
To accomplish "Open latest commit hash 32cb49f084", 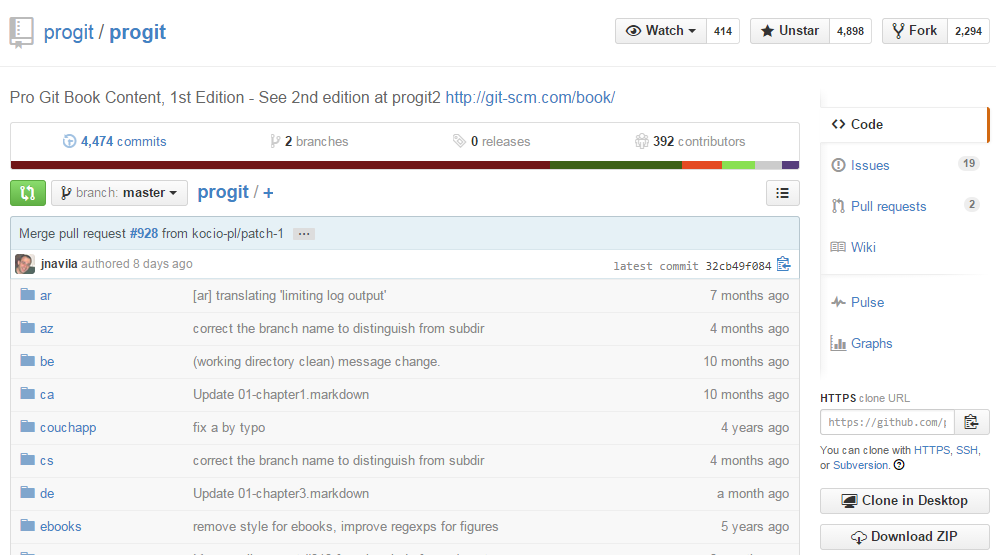I will [x=738, y=266].
